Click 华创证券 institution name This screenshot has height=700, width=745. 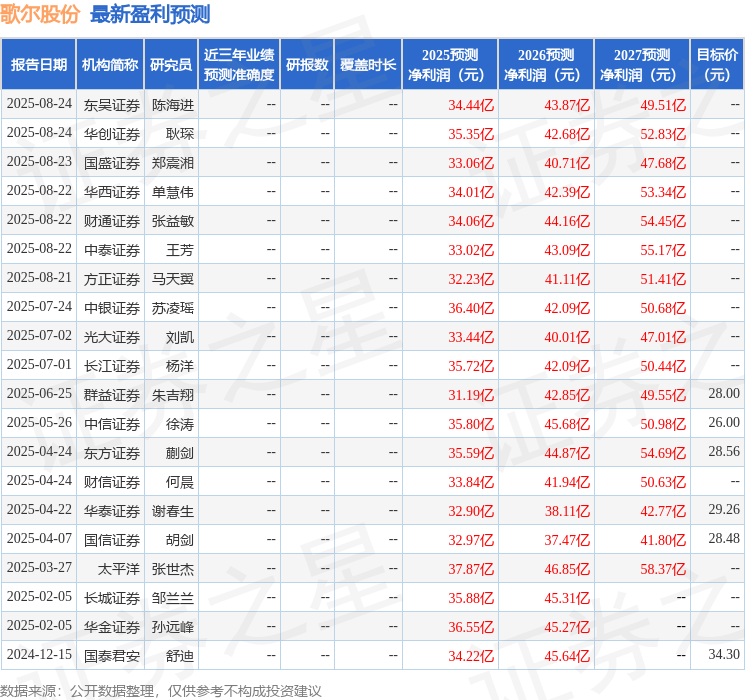coord(111,133)
